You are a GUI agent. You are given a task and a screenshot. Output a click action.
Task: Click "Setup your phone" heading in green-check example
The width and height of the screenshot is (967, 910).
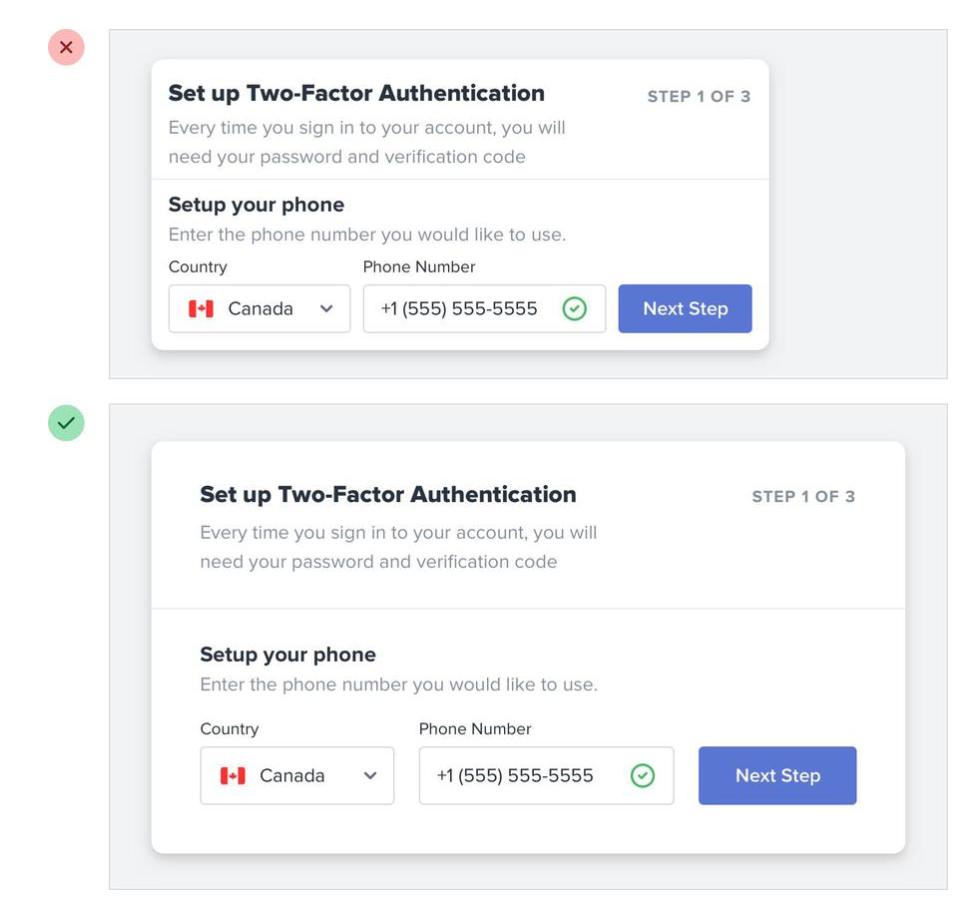(288, 655)
